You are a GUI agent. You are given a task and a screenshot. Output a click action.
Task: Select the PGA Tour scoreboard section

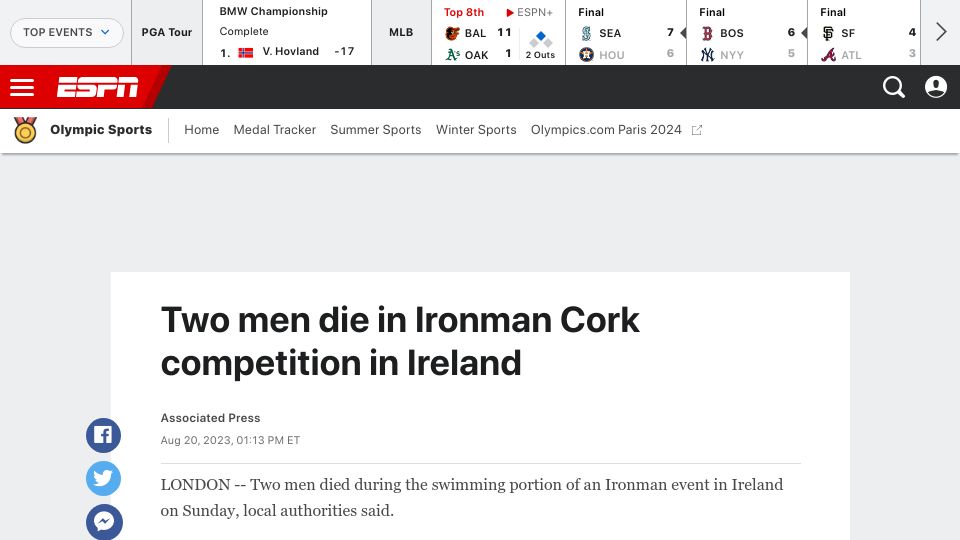[167, 32]
